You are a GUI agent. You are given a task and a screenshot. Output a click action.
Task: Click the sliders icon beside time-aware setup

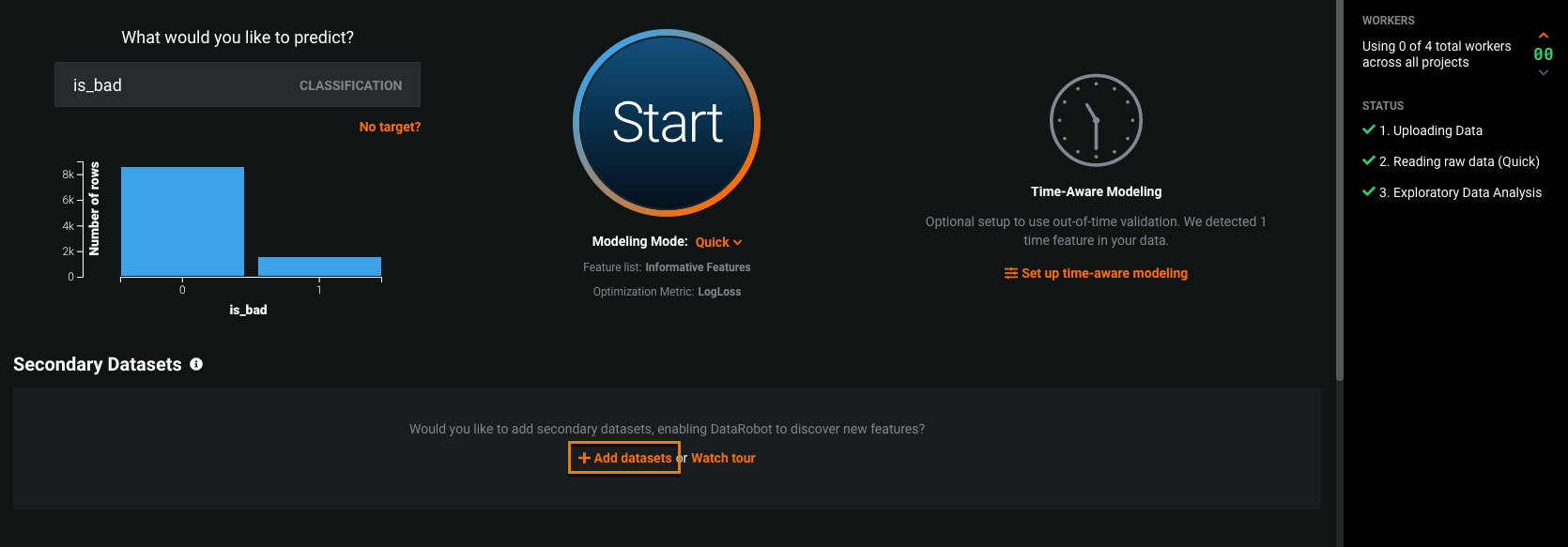click(1010, 273)
